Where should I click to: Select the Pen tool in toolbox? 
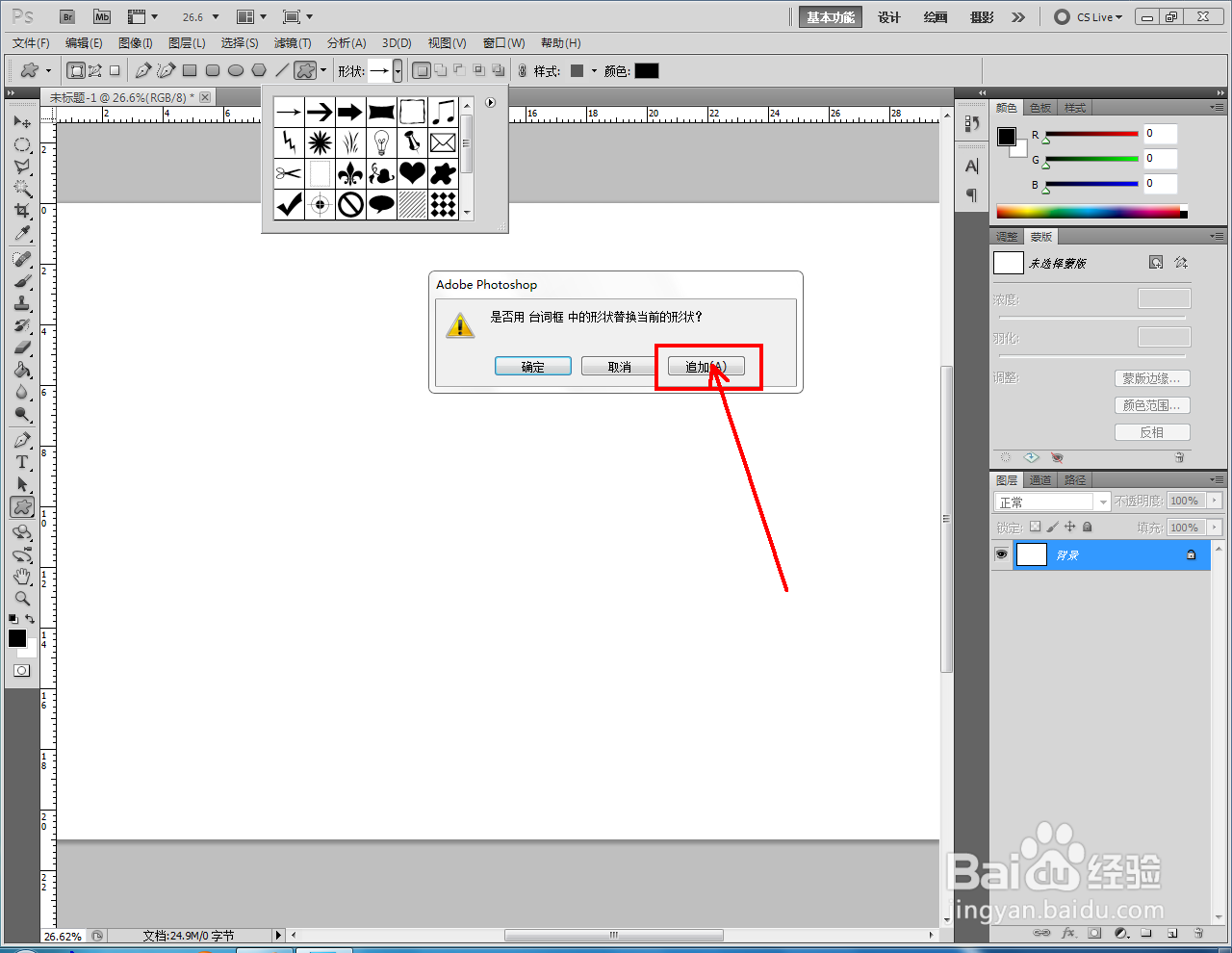[22, 440]
